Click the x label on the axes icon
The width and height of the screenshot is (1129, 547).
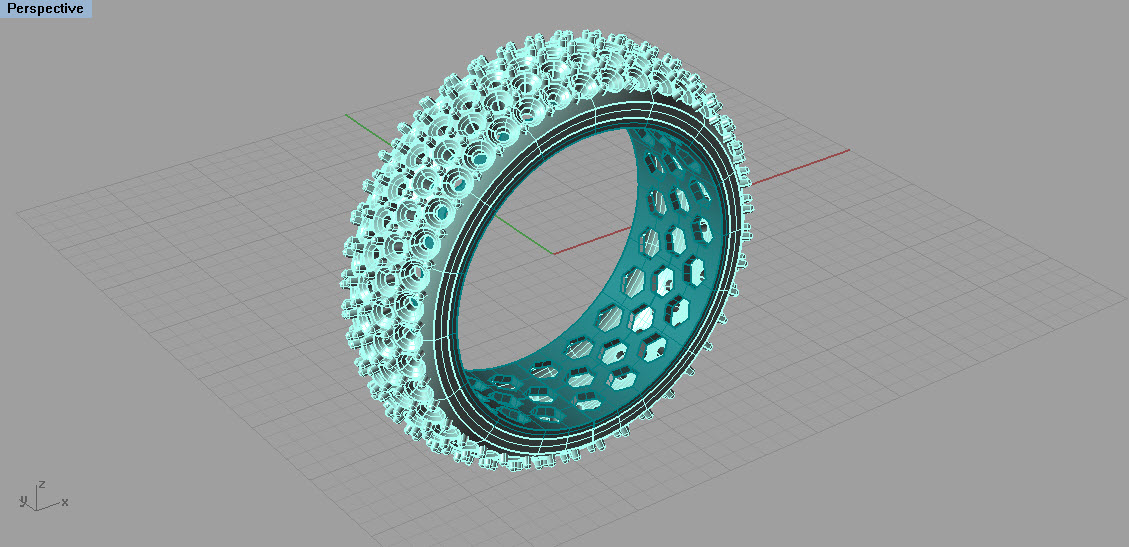pos(65,502)
